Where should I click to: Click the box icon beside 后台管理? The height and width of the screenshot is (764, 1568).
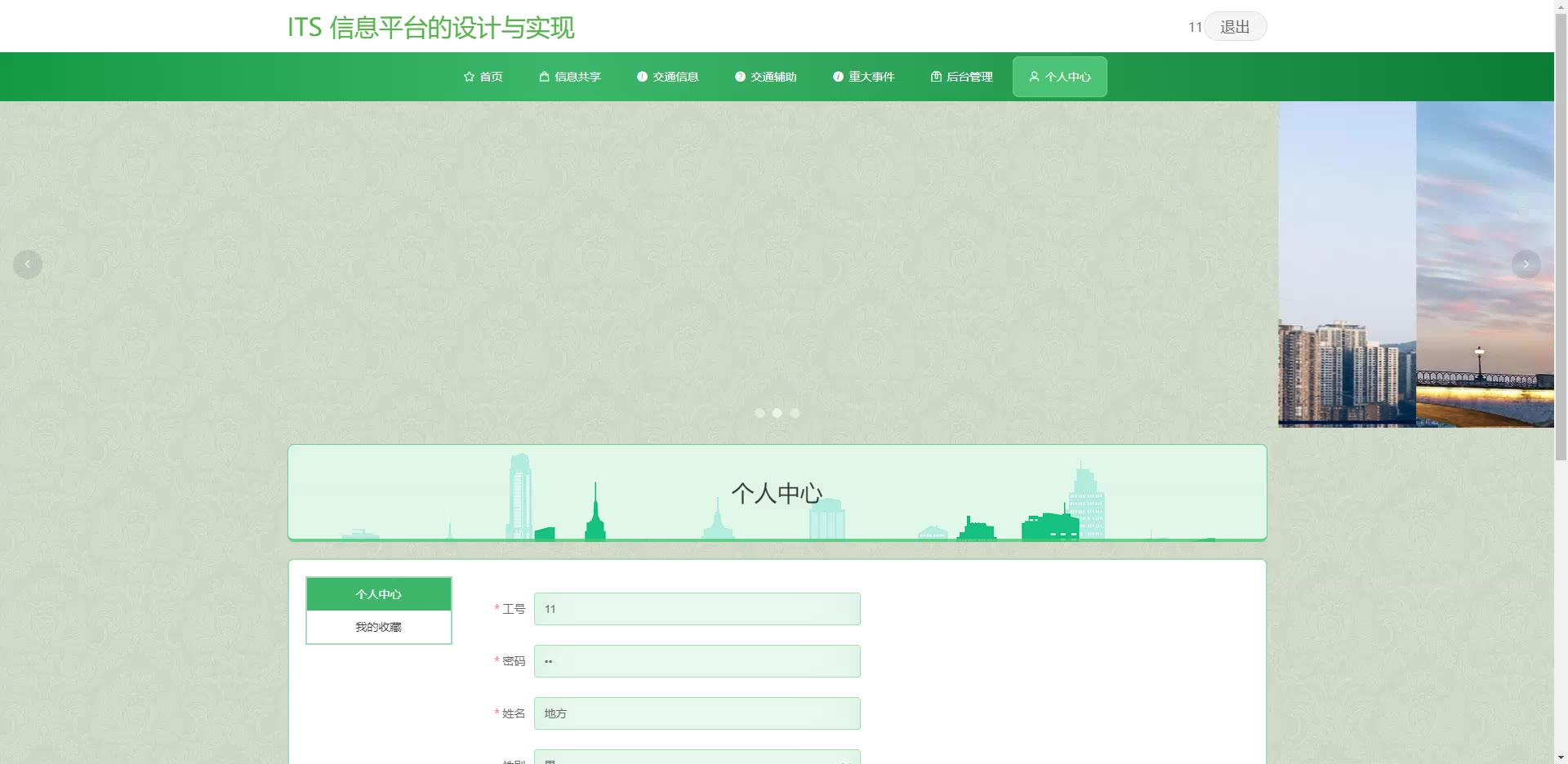tap(936, 77)
